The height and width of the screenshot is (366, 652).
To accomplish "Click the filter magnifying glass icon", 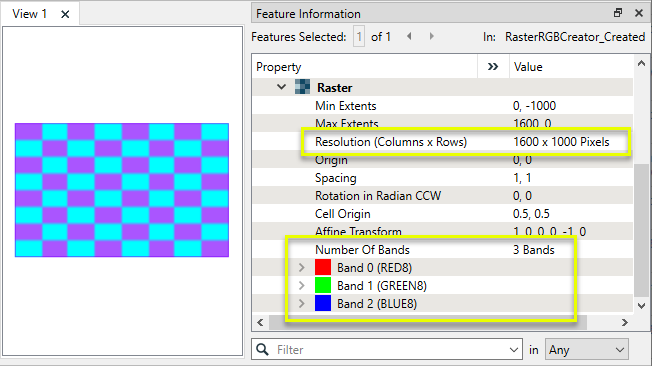I will coord(262,349).
